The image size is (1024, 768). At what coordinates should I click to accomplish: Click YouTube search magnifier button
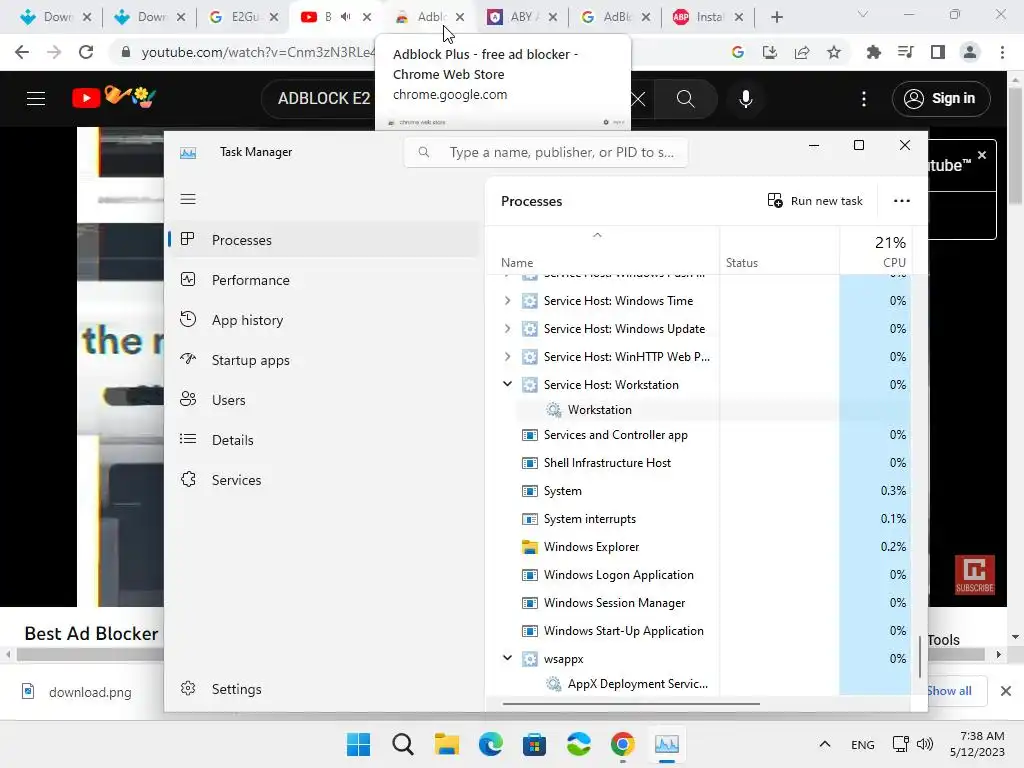click(685, 99)
